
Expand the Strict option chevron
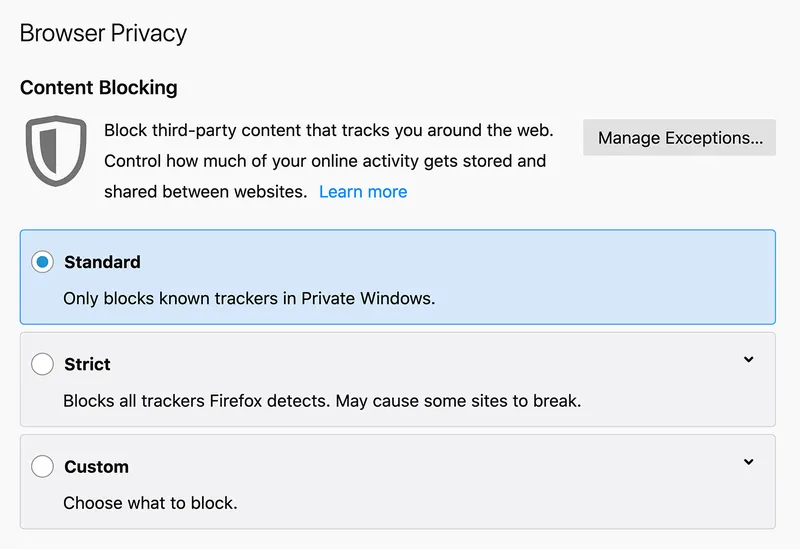[748, 360]
